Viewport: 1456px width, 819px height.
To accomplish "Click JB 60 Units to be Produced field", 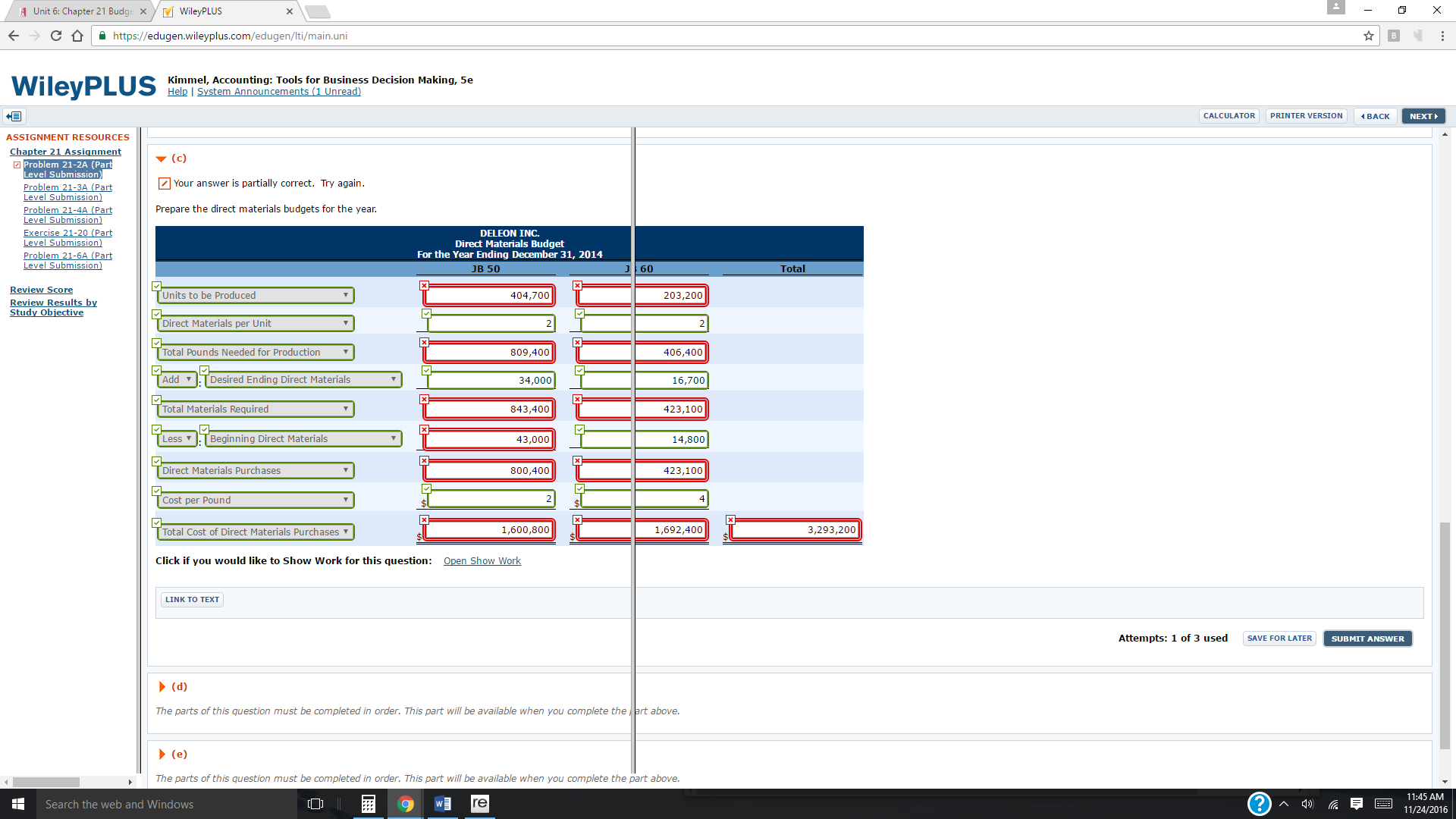I will [x=642, y=296].
